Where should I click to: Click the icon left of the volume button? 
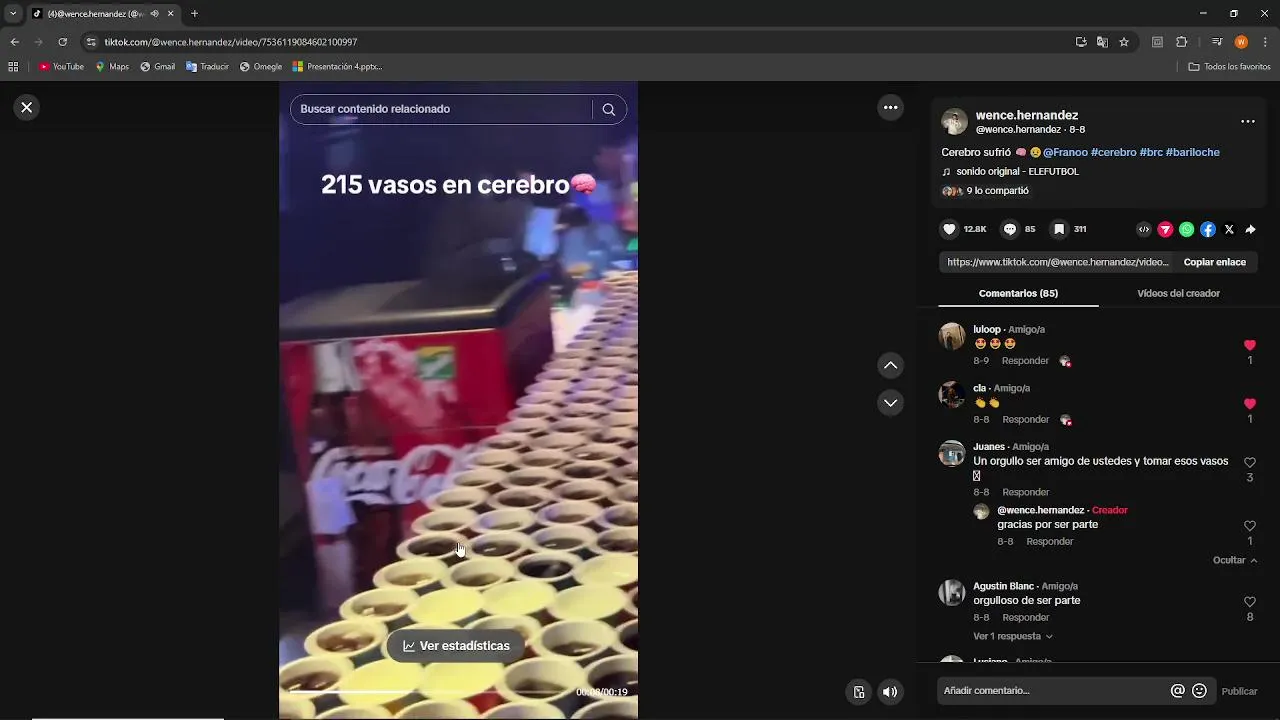(x=858, y=692)
